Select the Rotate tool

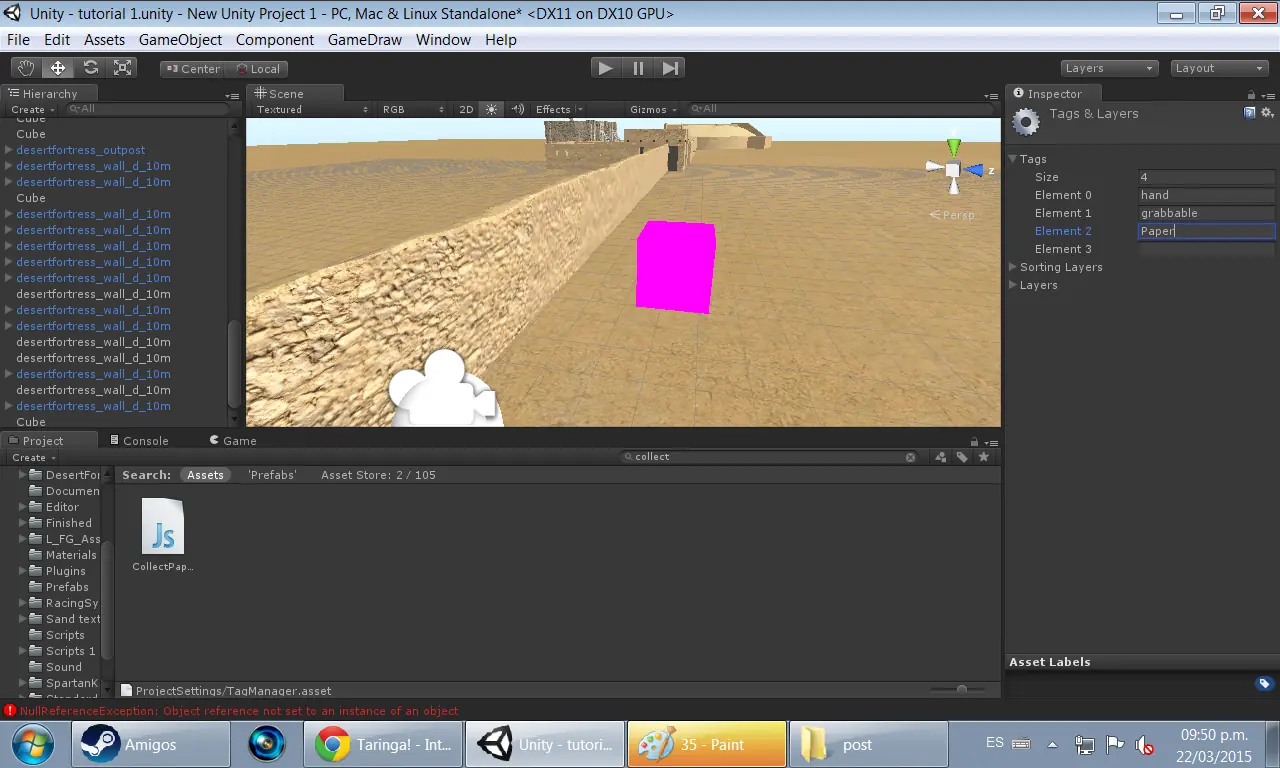[91, 68]
